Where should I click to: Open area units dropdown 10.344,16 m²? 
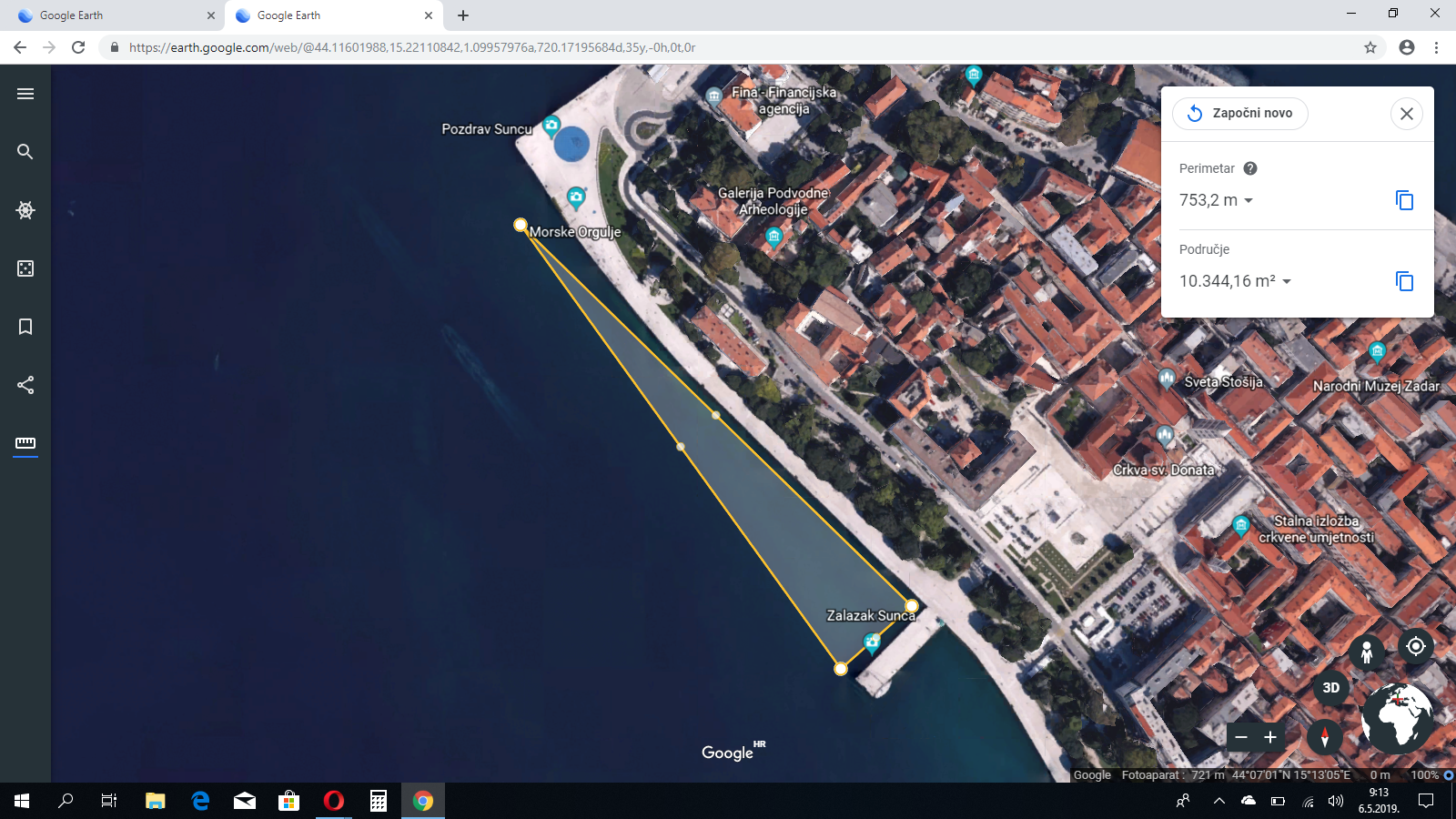pos(1236,281)
